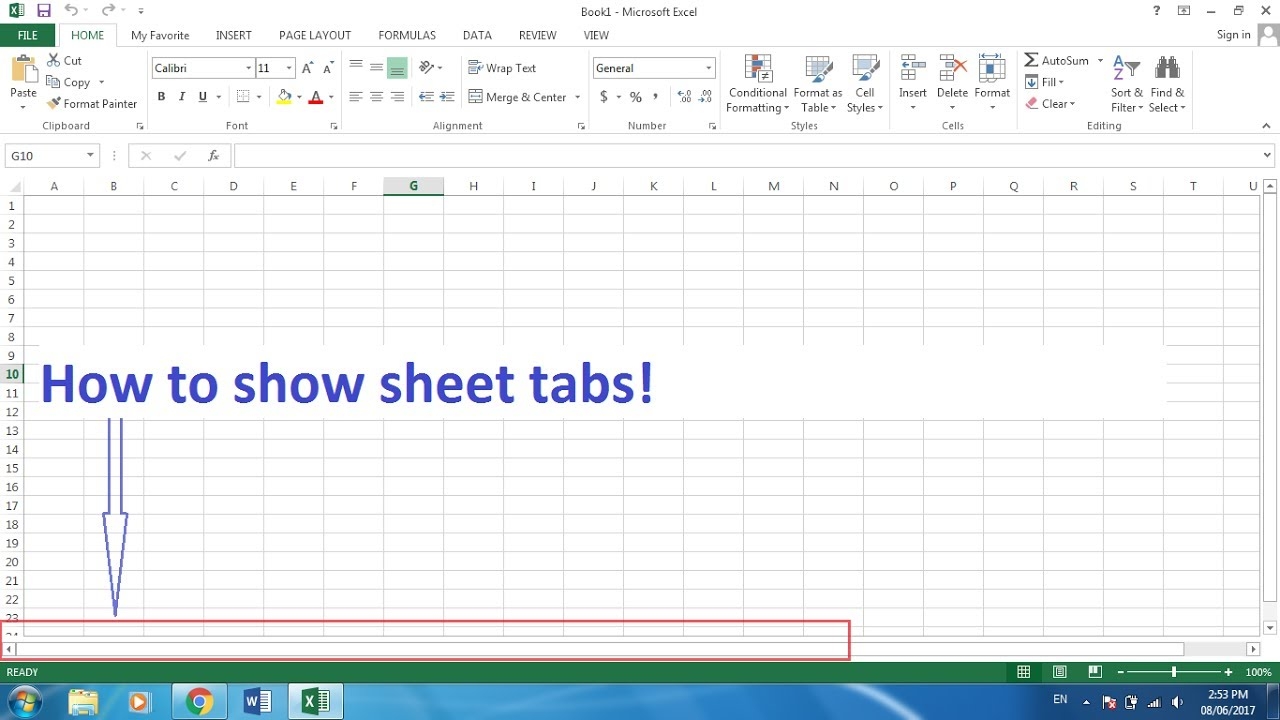Toggle Bold formatting
This screenshot has height=720, width=1280.
[x=161, y=97]
